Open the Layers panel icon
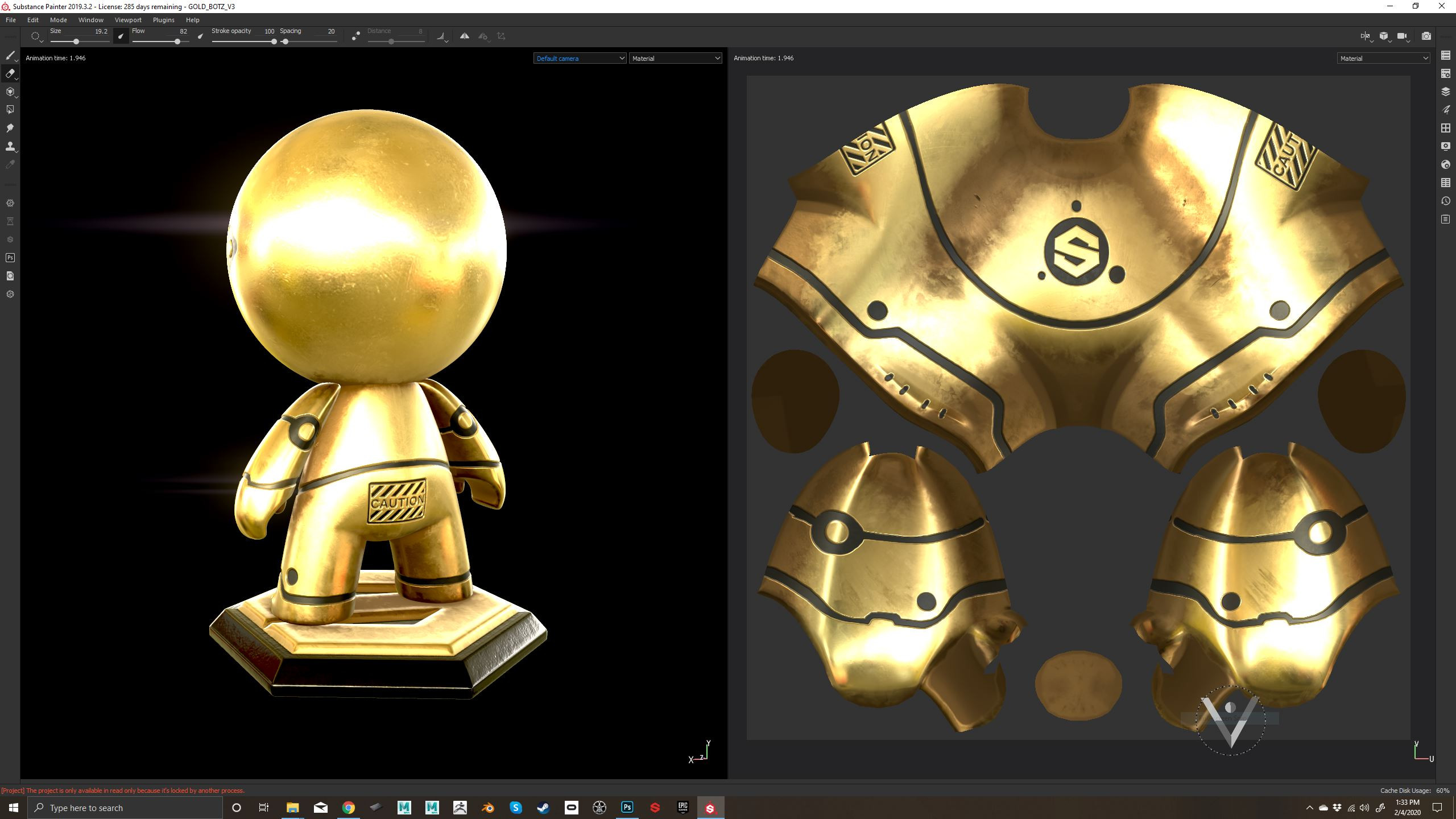 pos(1445,92)
